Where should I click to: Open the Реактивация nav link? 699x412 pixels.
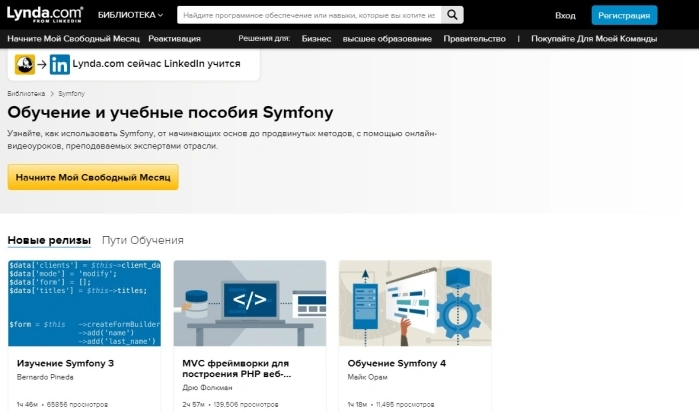point(174,39)
